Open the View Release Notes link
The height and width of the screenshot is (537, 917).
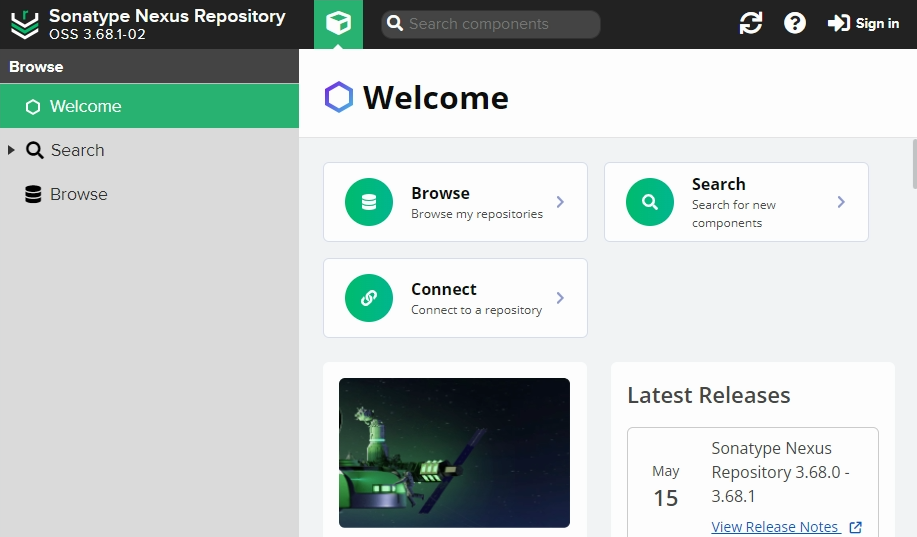coord(775,527)
